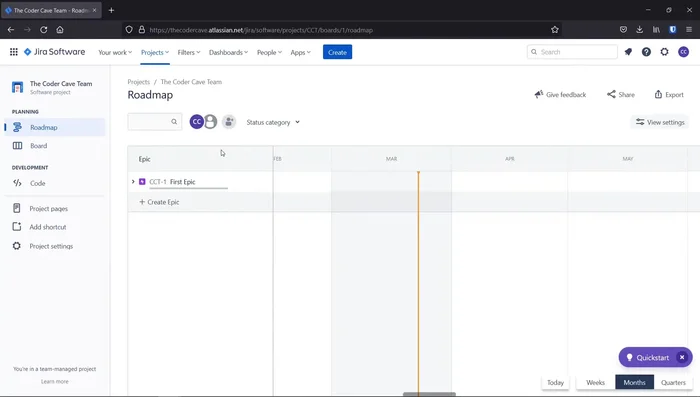Viewport: 700px width, 397px height.
Task: Open the Firefox library icon
Action: 656,30
